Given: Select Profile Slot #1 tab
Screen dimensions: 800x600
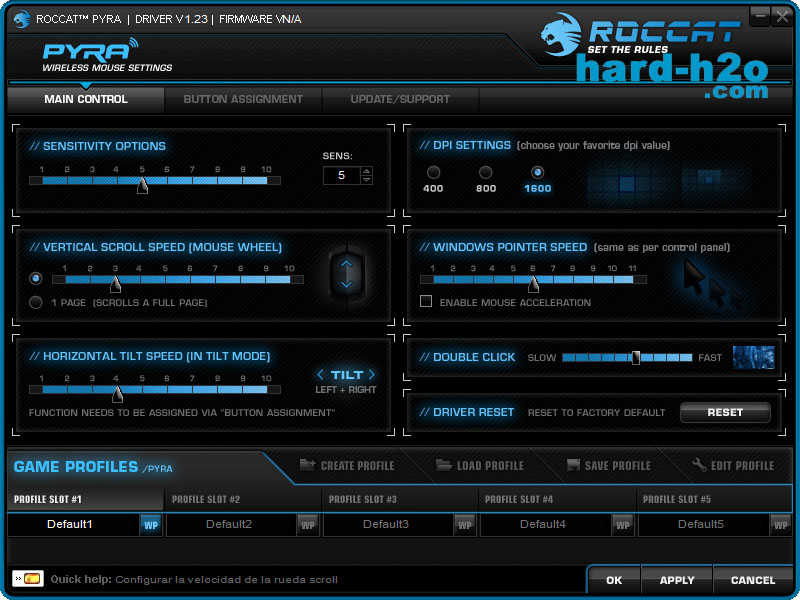Looking at the screenshot, I should click(86, 499).
